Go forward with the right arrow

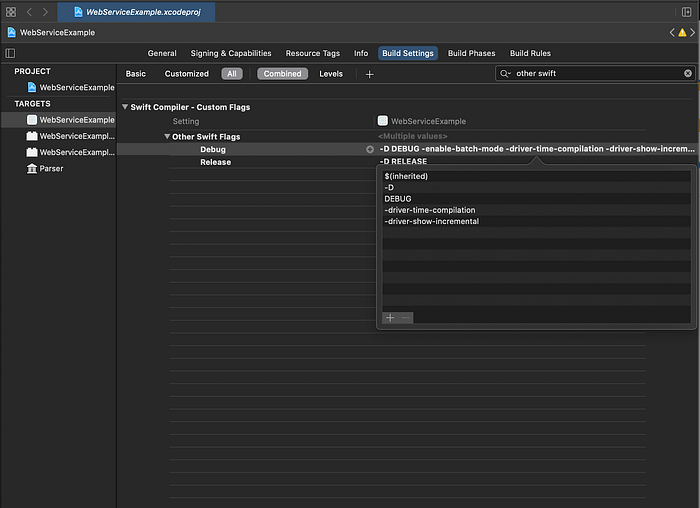(x=45, y=12)
